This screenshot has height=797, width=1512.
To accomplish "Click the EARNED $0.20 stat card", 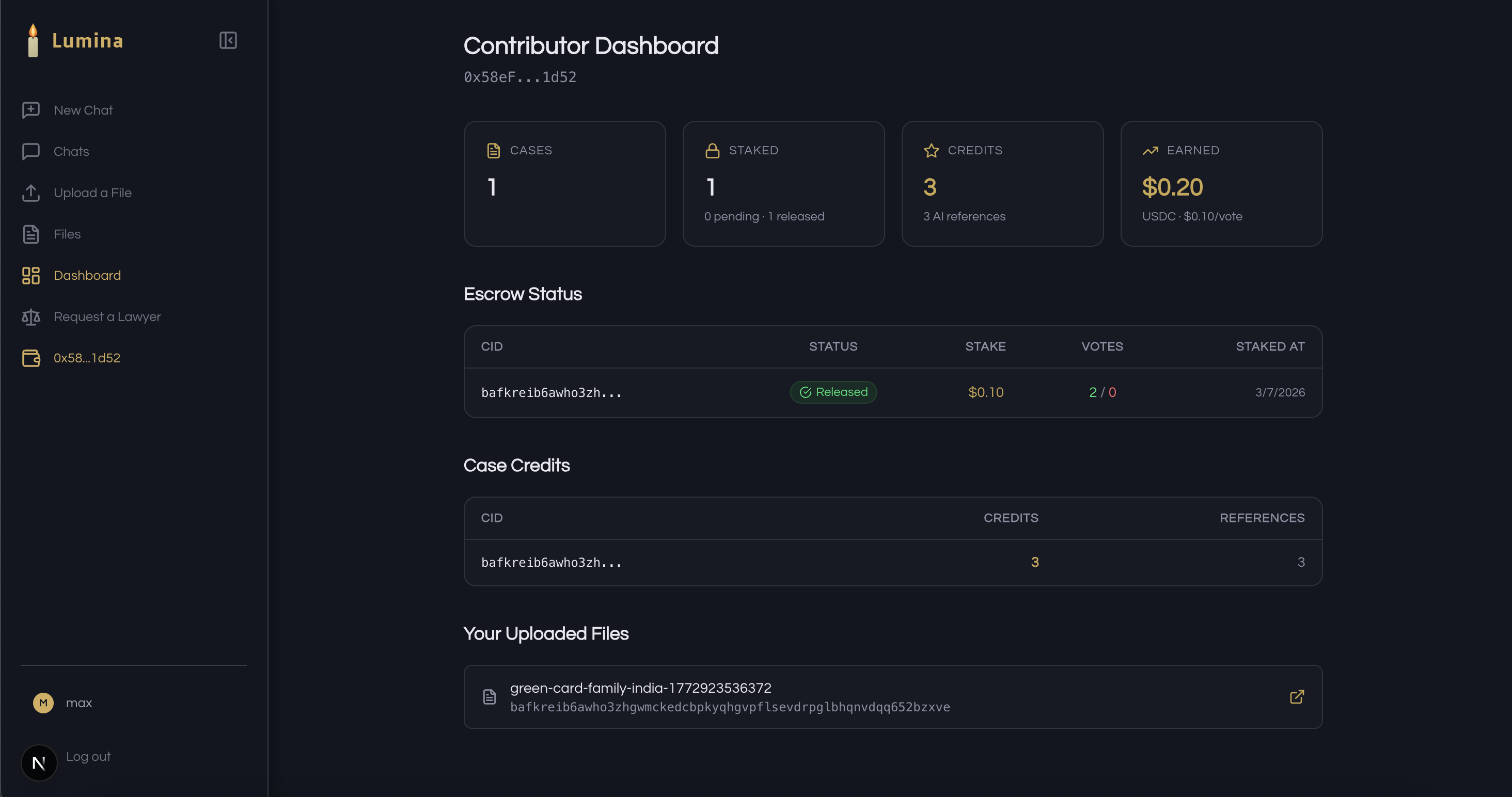I will pyautogui.click(x=1221, y=184).
